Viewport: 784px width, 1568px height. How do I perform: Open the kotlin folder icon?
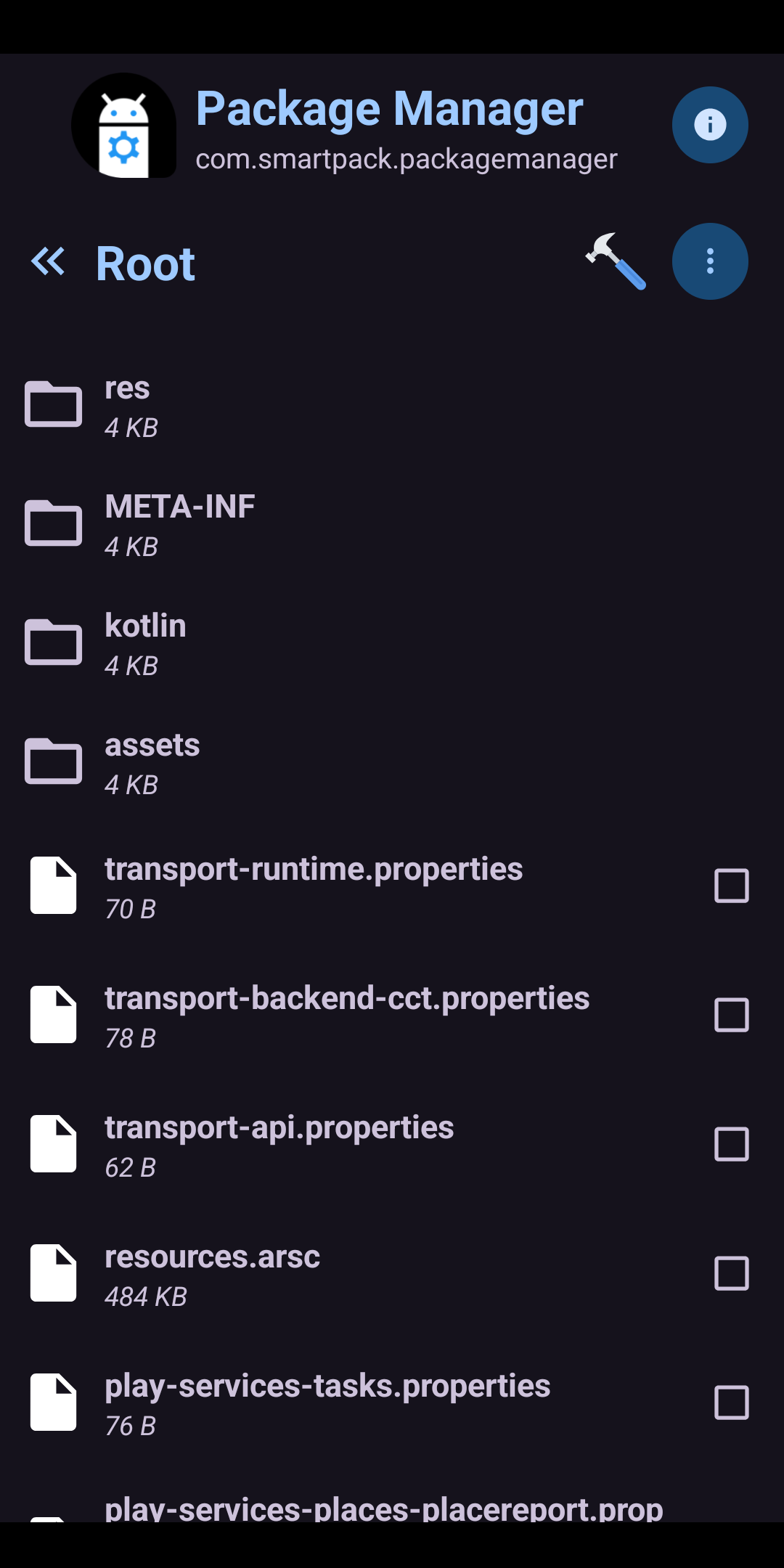click(53, 642)
